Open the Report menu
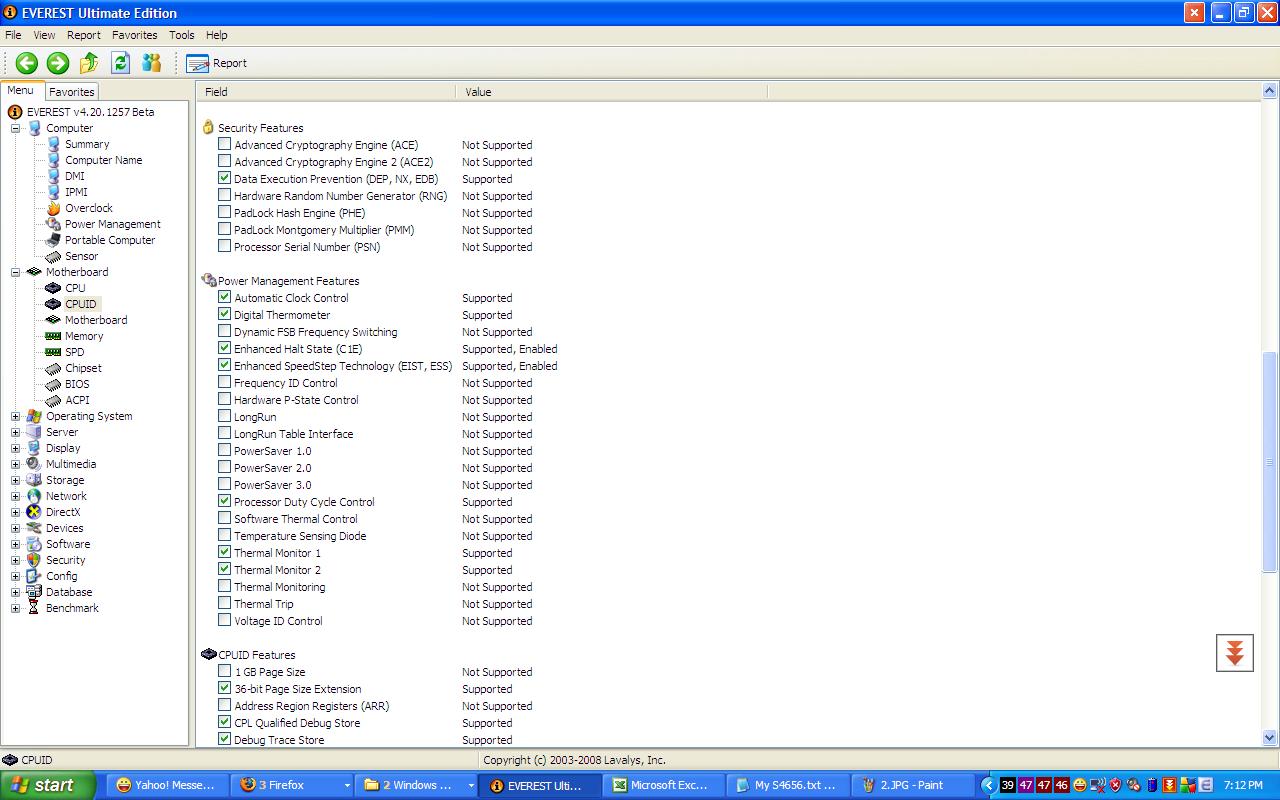Viewport: 1280px width, 800px height. pos(84,35)
